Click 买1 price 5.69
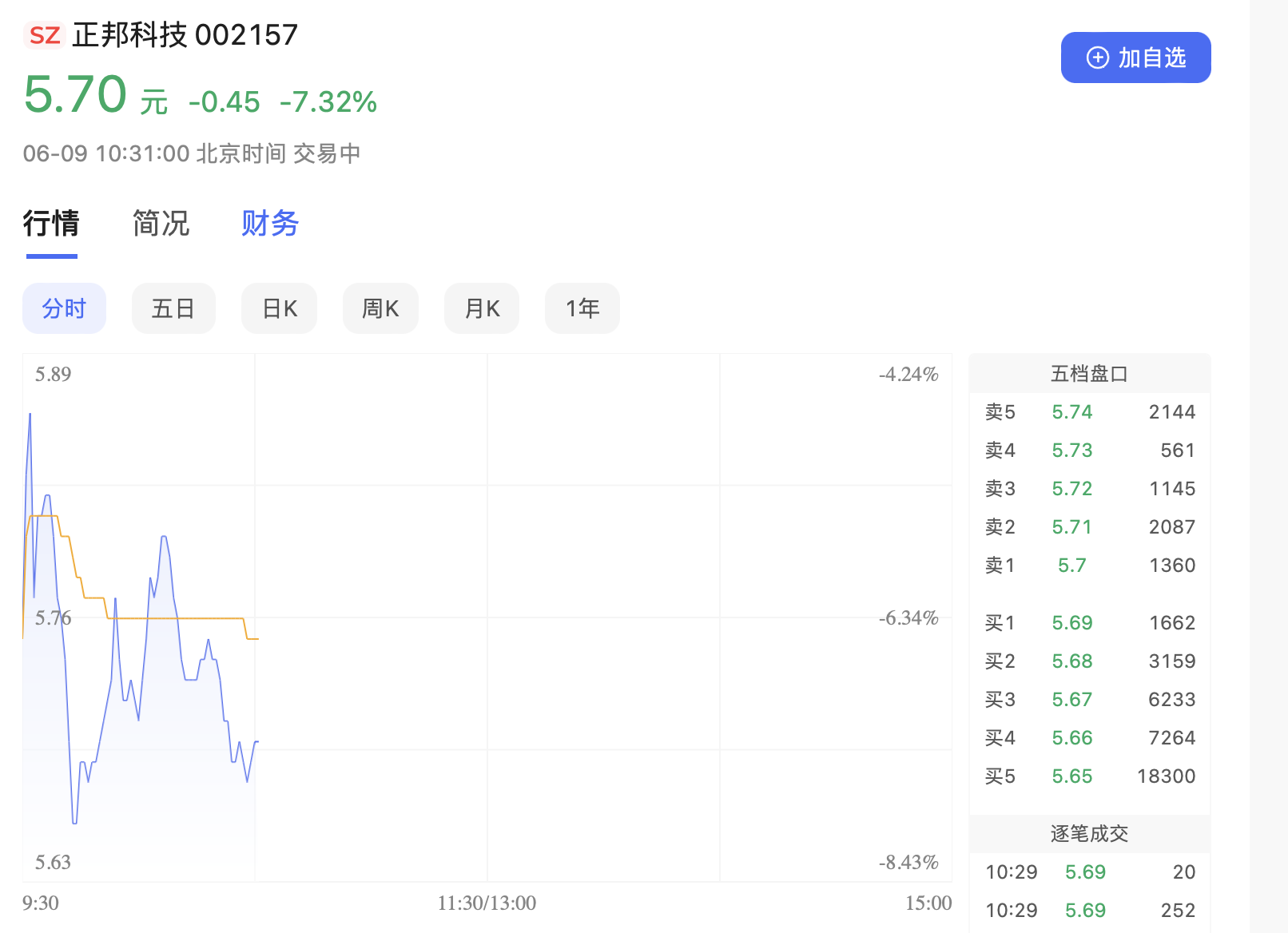 click(x=1071, y=623)
